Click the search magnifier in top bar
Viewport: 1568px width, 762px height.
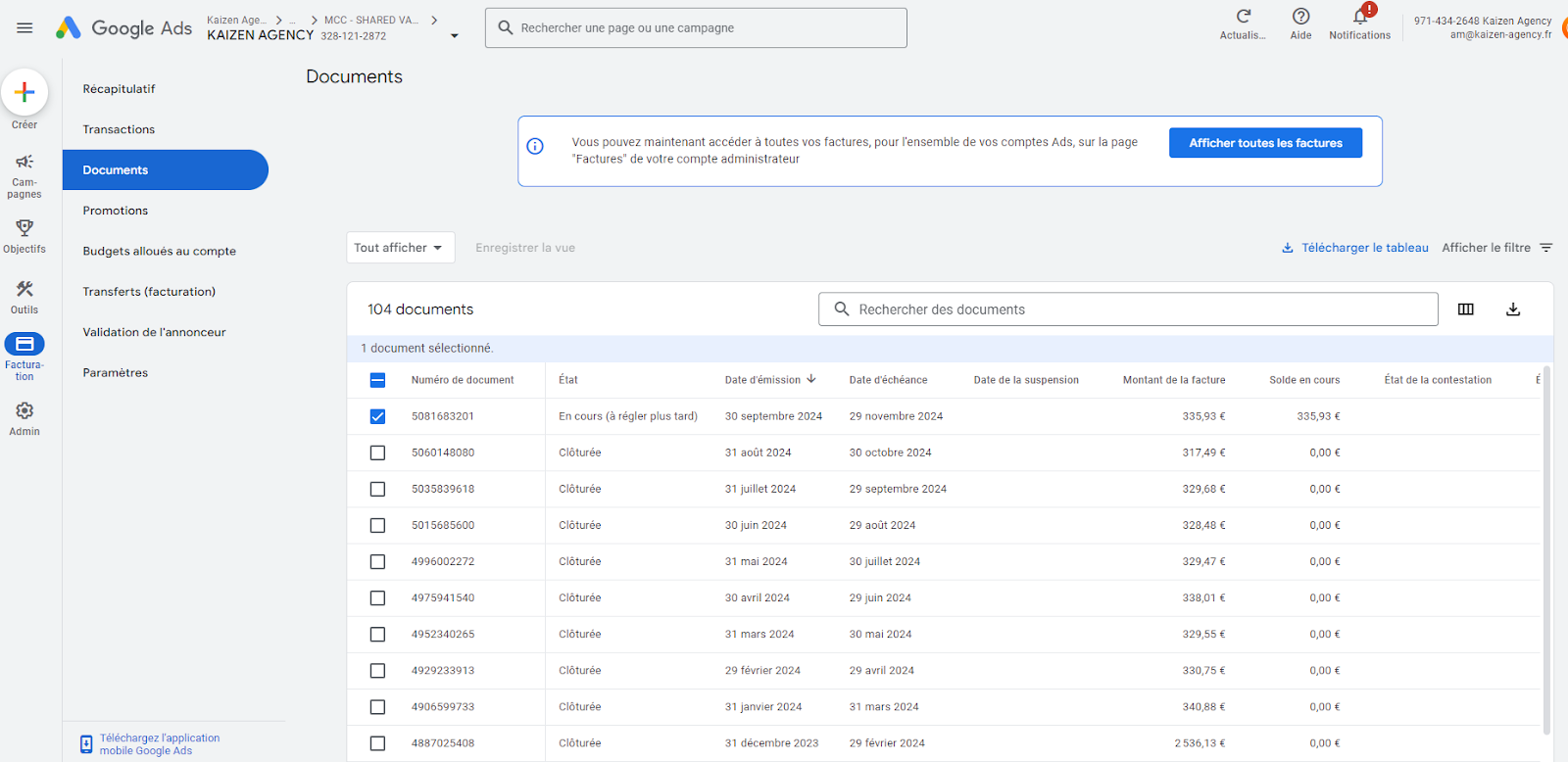tap(506, 27)
